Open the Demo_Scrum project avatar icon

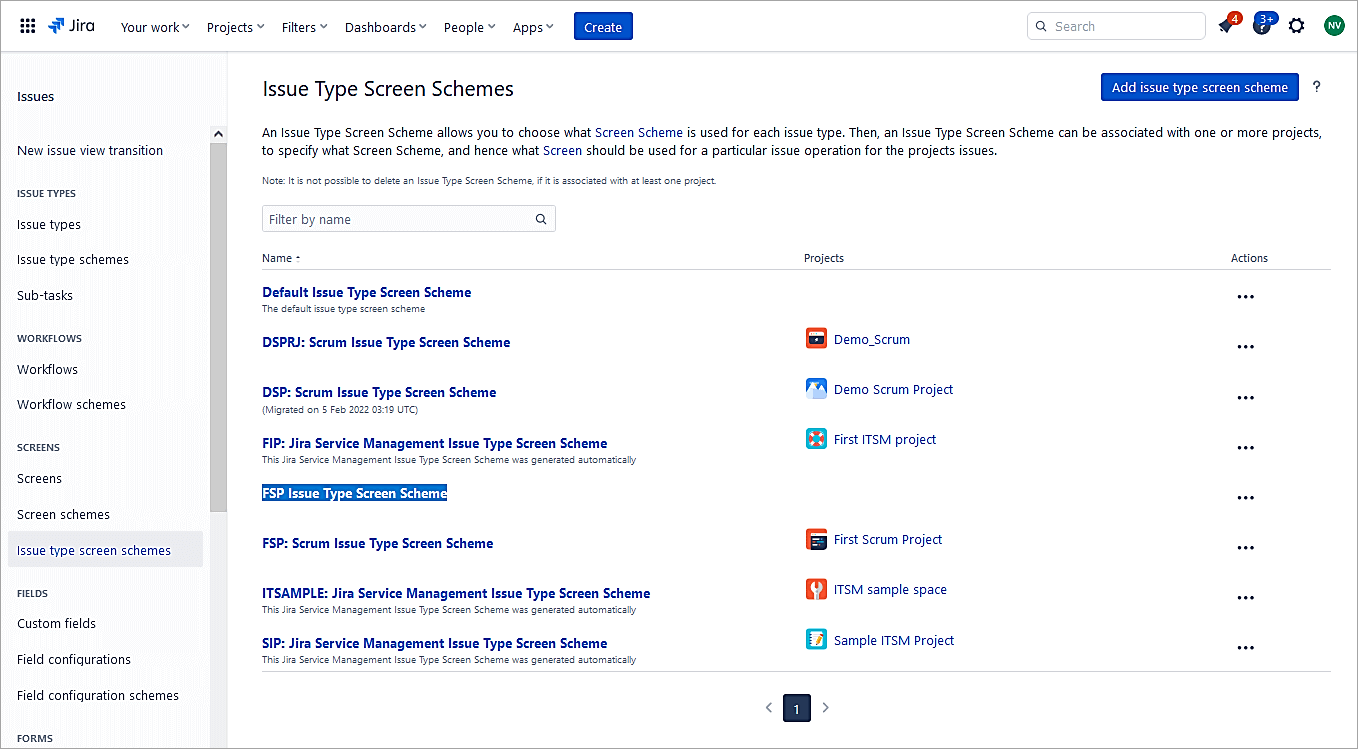point(816,338)
